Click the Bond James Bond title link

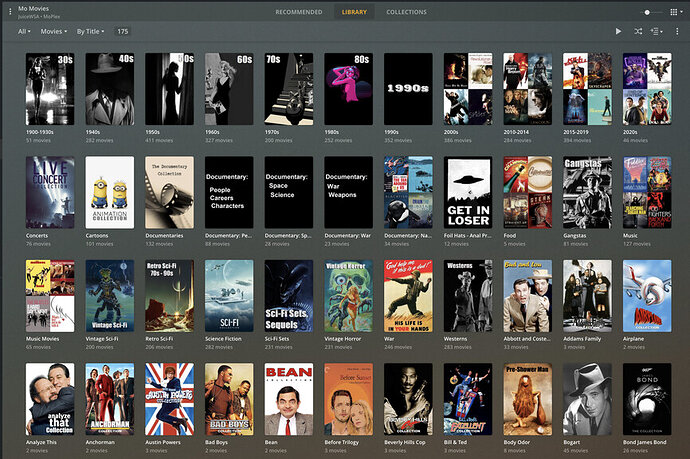pos(645,442)
